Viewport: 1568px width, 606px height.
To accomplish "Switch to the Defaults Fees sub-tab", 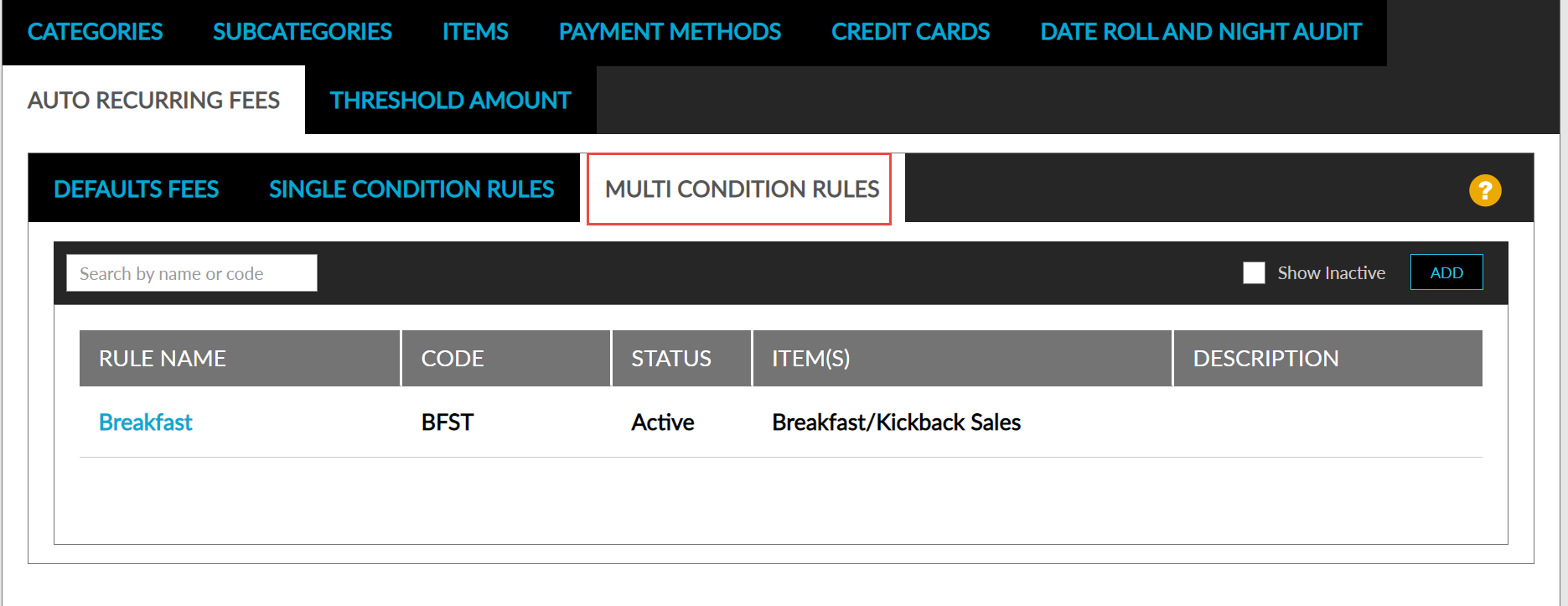I will tap(137, 189).
